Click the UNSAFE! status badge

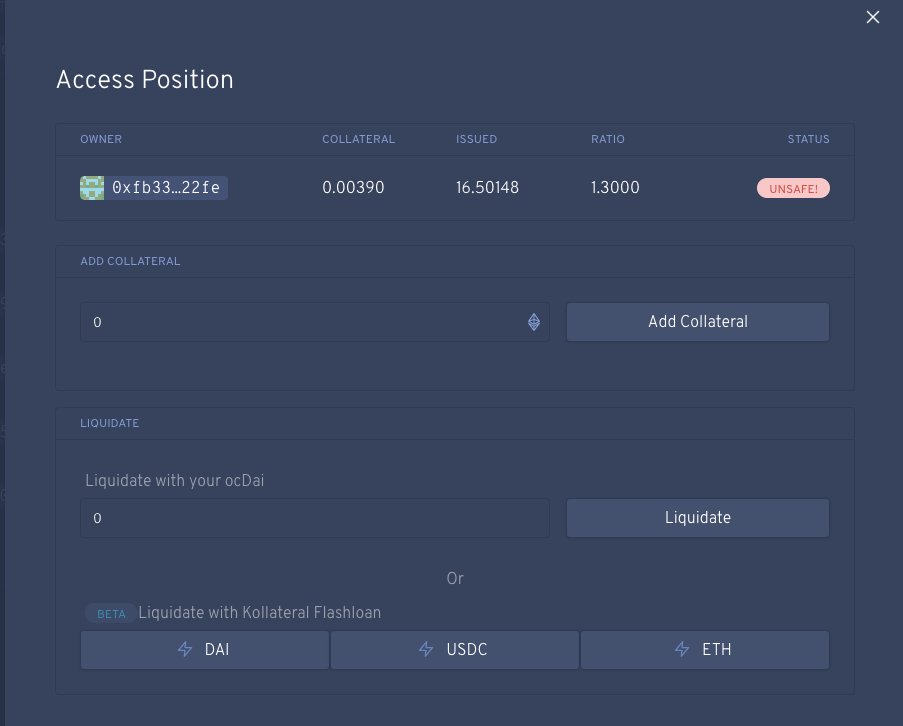(x=793, y=188)
